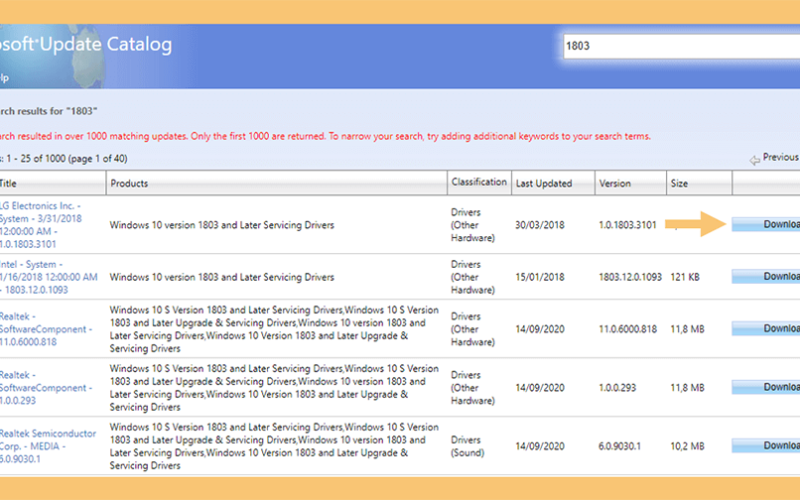Select the 30/03/2018 last updated cell
Screen dimensions: 800x500
click(x=540, y=225)
